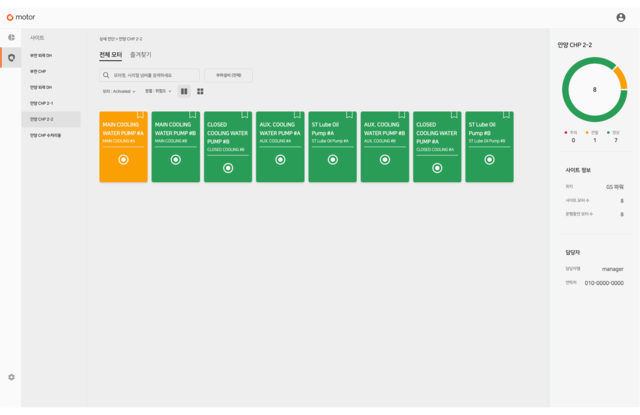
Task: Click the 안양 CHP 2-2 title in the right panel
Action: pos(575,45)
